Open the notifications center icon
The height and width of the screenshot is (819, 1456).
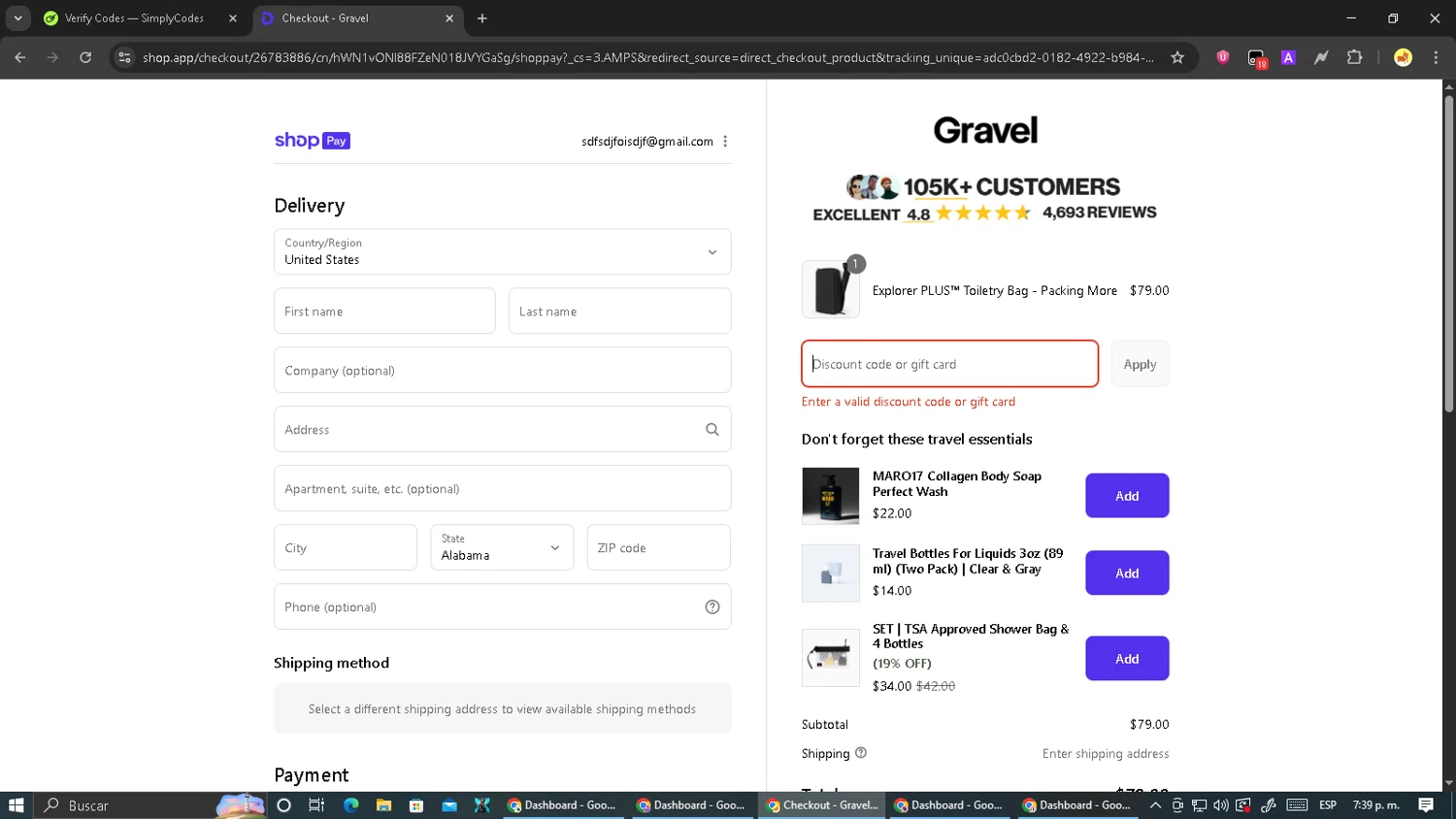(1426, 805)
